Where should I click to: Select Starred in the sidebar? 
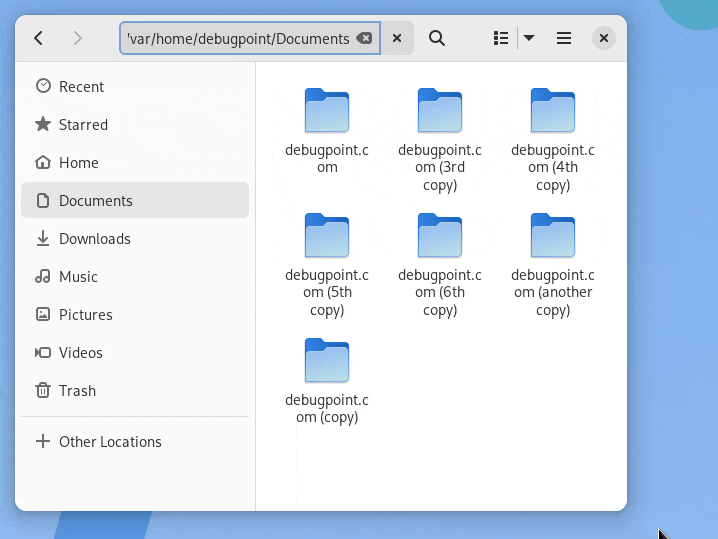[83, 125]
